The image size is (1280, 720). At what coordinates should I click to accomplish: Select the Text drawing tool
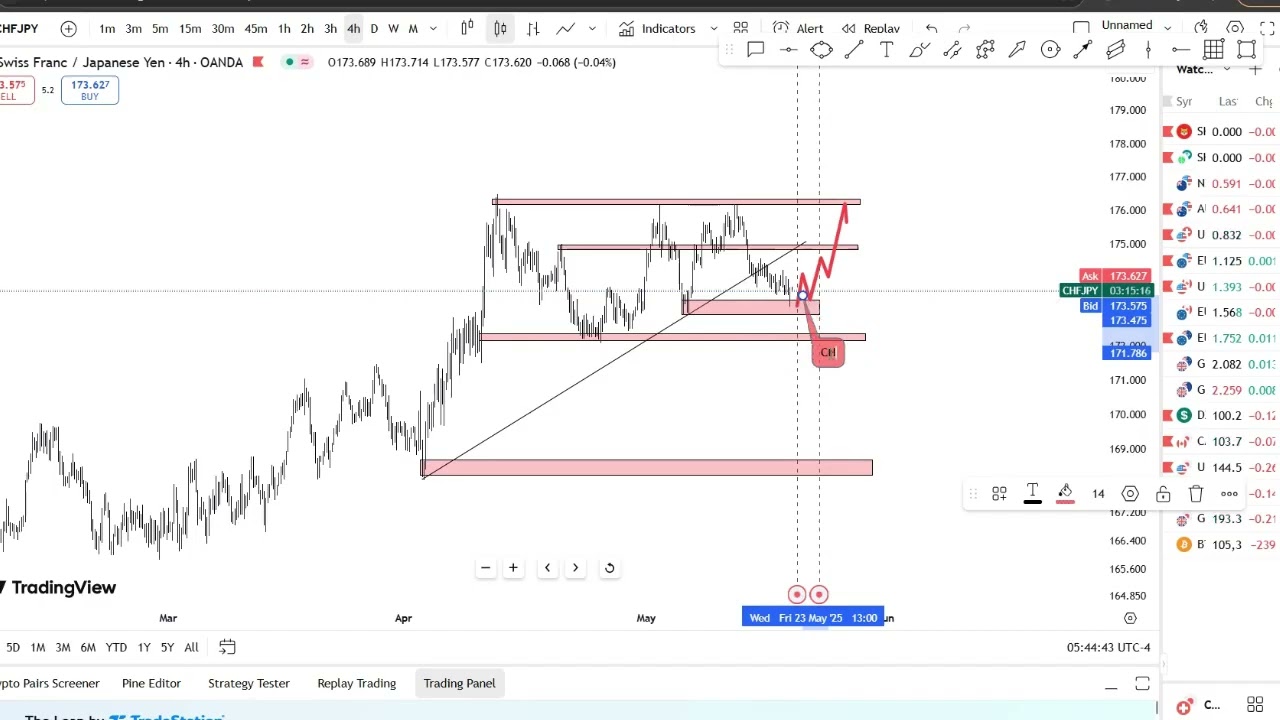(x=886, y=50)
